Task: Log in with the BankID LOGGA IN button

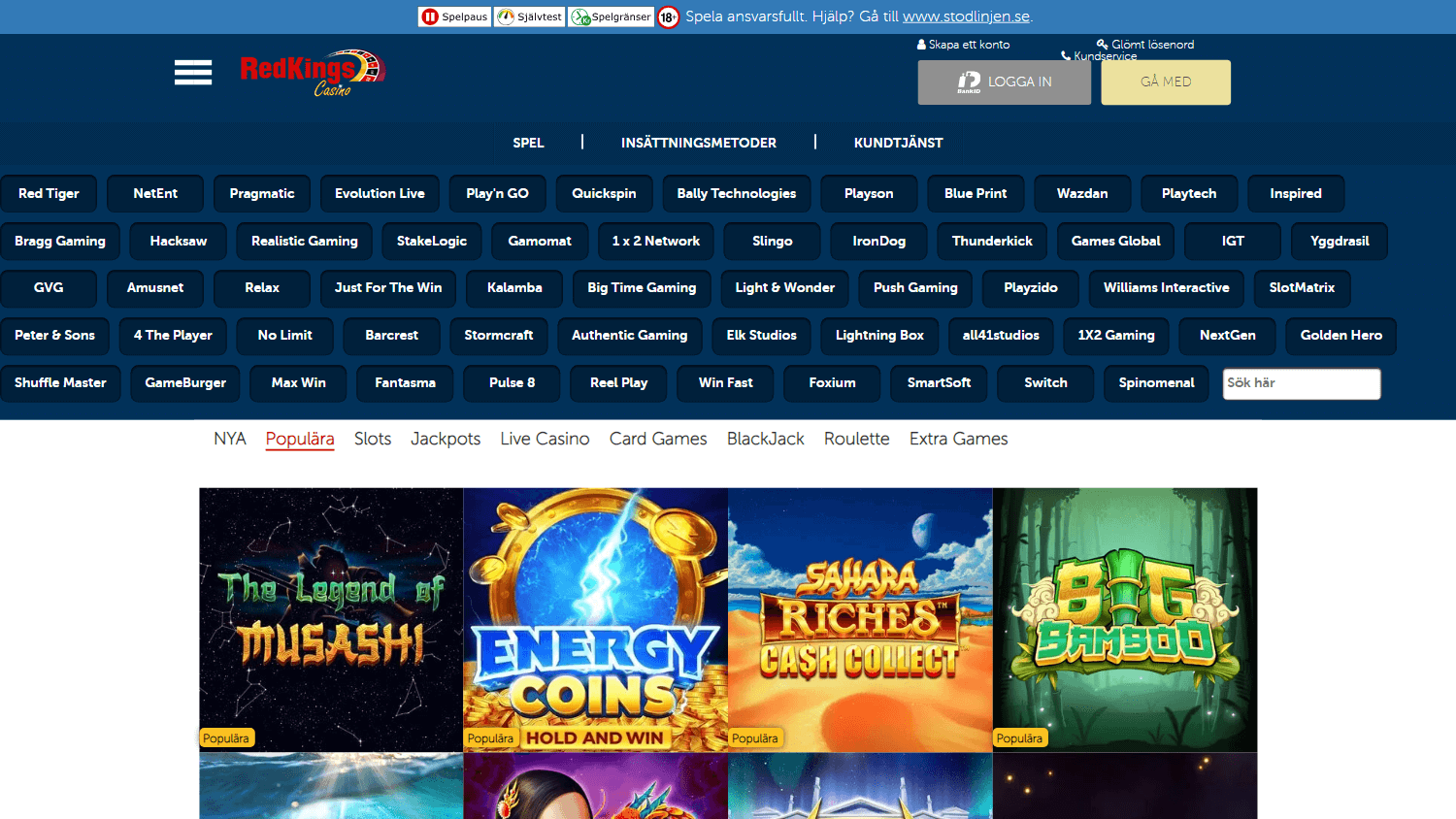Action: tap(1005, 82)
